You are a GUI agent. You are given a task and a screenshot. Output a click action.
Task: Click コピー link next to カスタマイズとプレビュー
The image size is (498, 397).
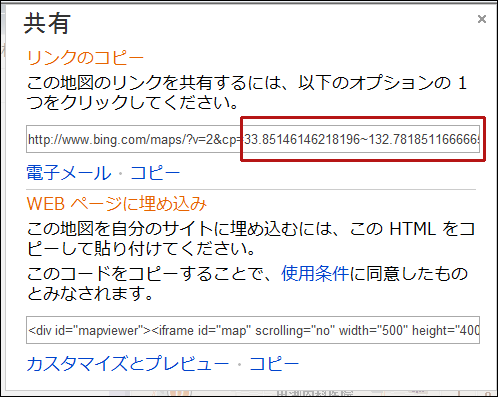point(274,363)
